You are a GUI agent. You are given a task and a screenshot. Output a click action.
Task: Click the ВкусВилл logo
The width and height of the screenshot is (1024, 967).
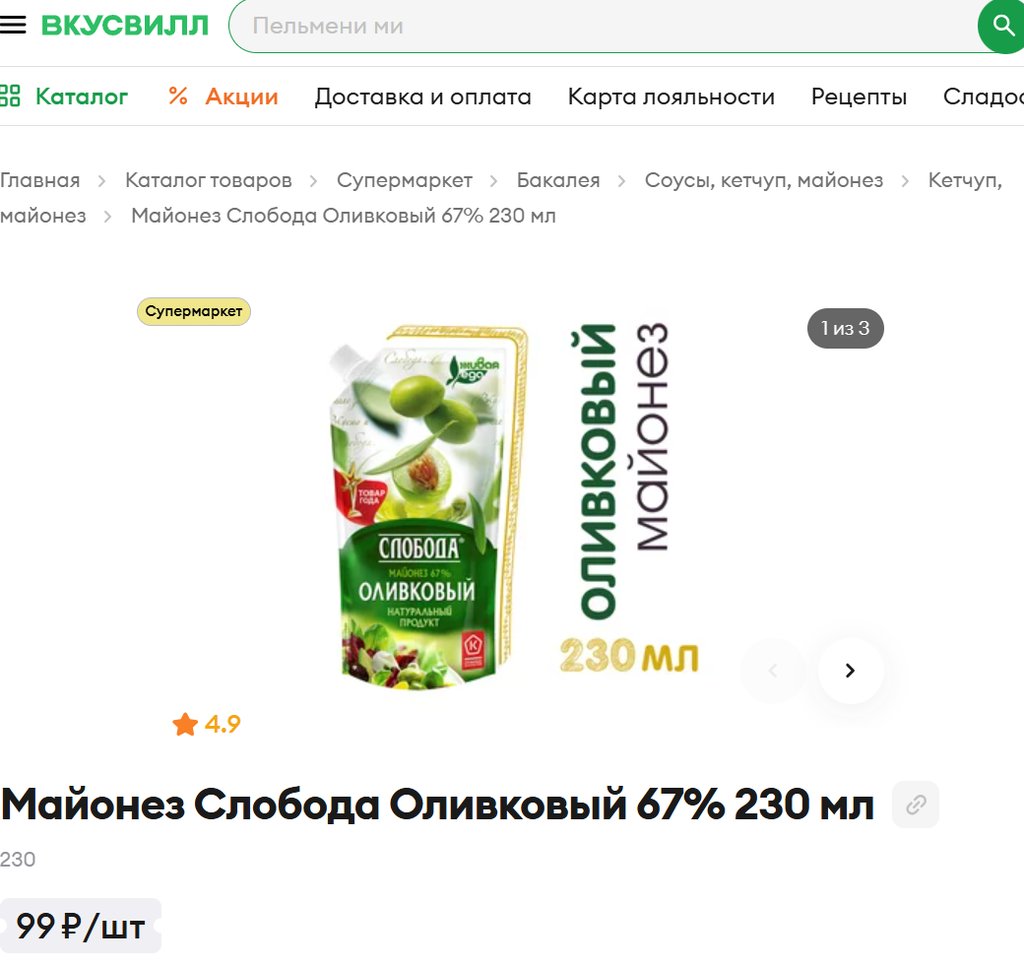click(x=125, y=25)
